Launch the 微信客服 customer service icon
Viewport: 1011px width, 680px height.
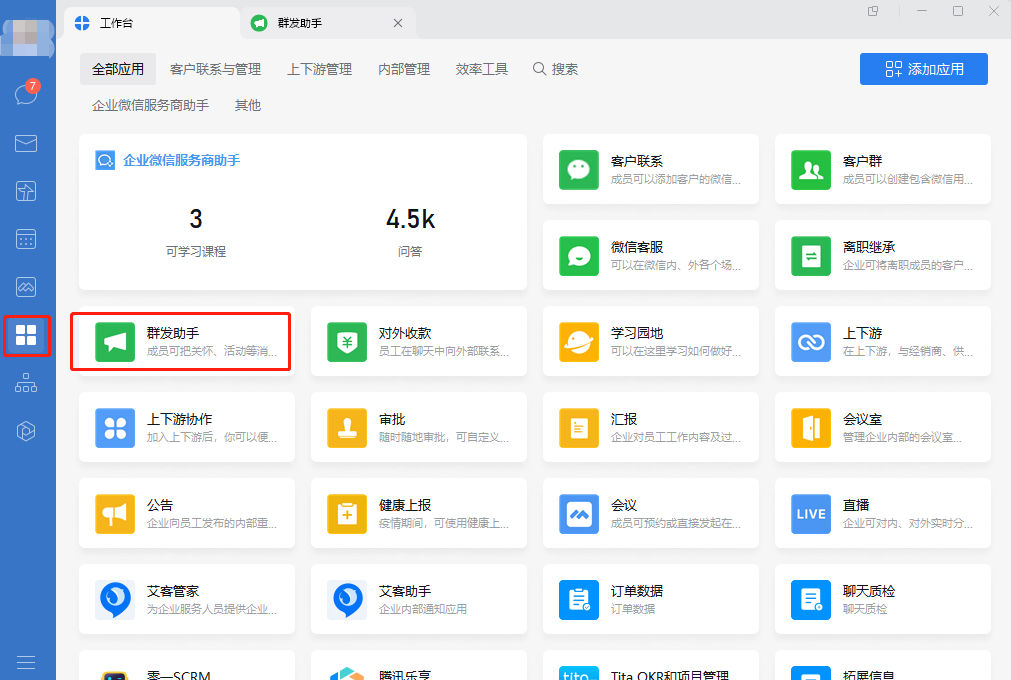578,254
